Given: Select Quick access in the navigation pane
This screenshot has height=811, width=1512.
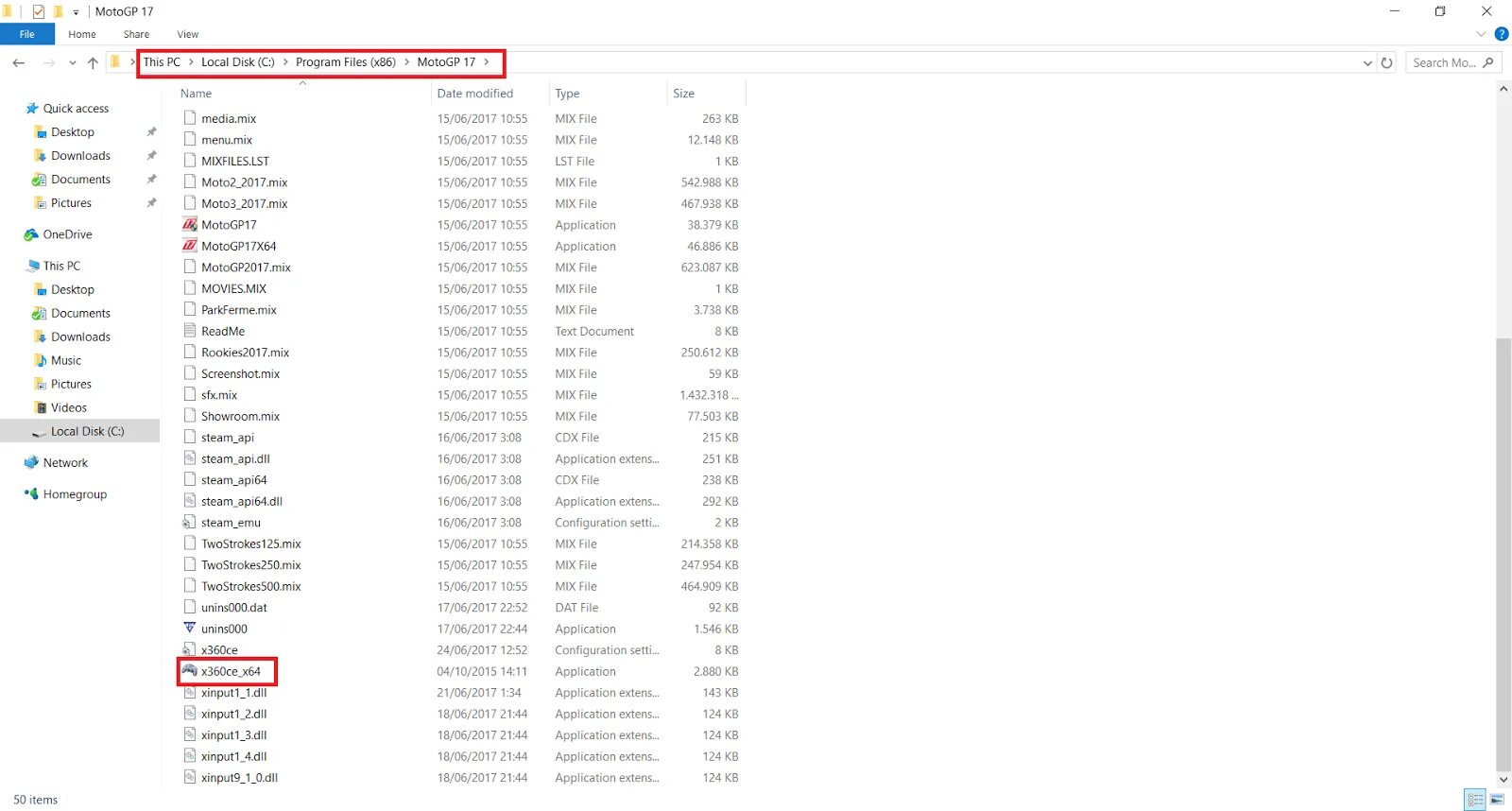Looking at the screenshot, I should (x=76, y=109).
